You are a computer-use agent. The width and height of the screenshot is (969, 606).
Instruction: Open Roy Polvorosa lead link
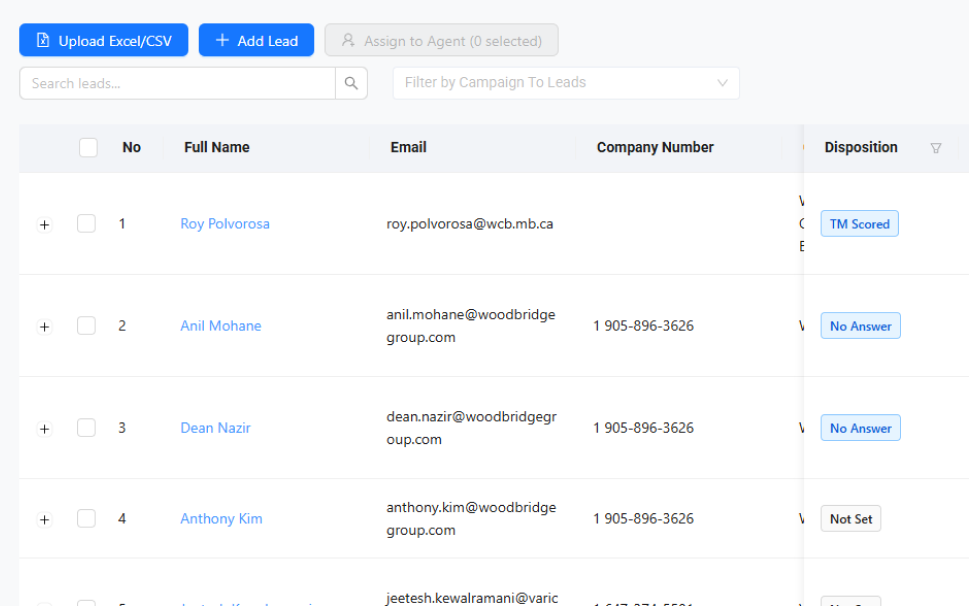click(225, 224)
